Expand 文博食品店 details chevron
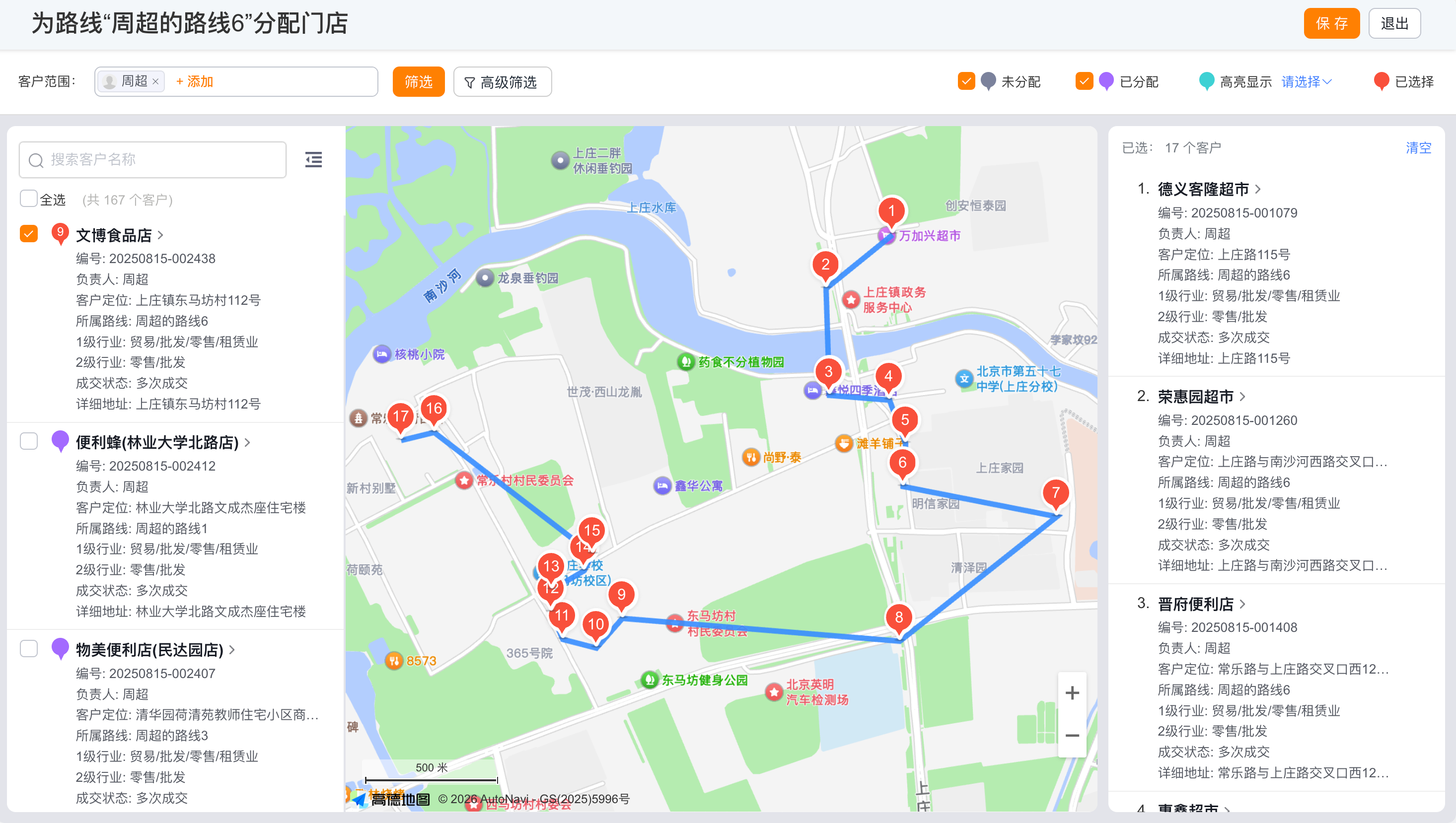This screenshot has width=1456, height=823. (x=160, y=235)
